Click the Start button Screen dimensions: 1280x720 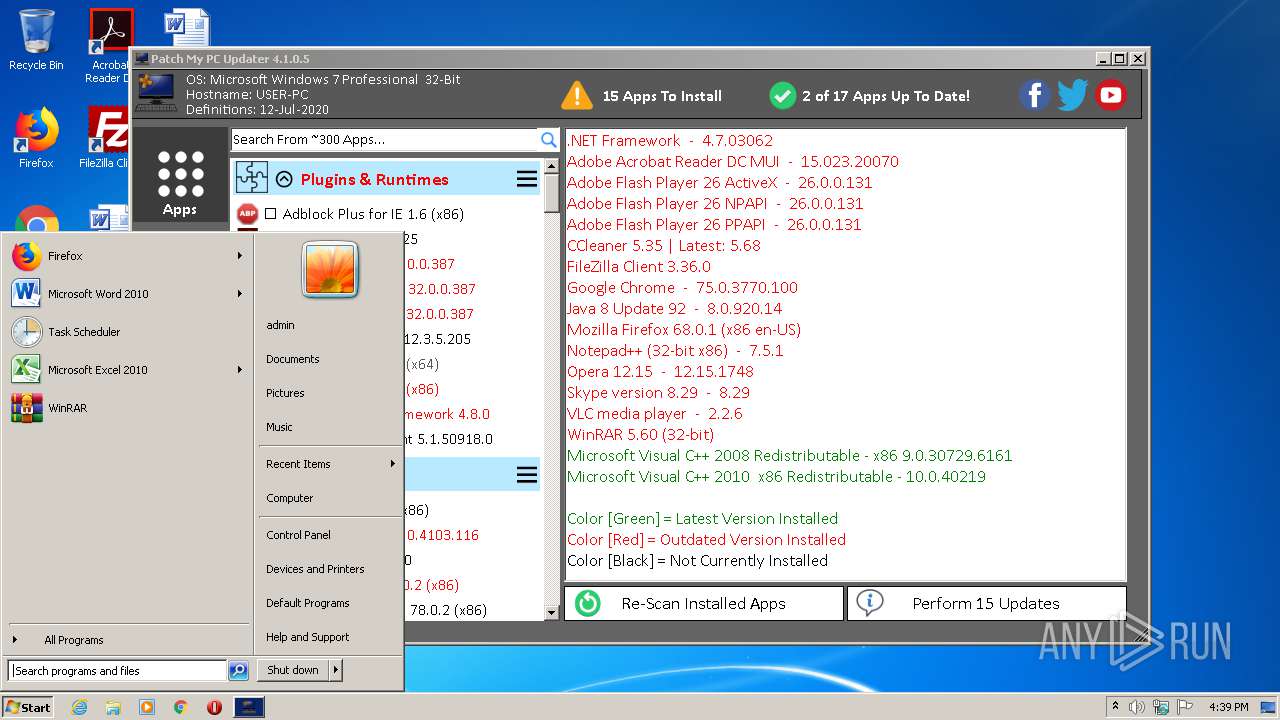pyautogui.click(x=28, y=707)
